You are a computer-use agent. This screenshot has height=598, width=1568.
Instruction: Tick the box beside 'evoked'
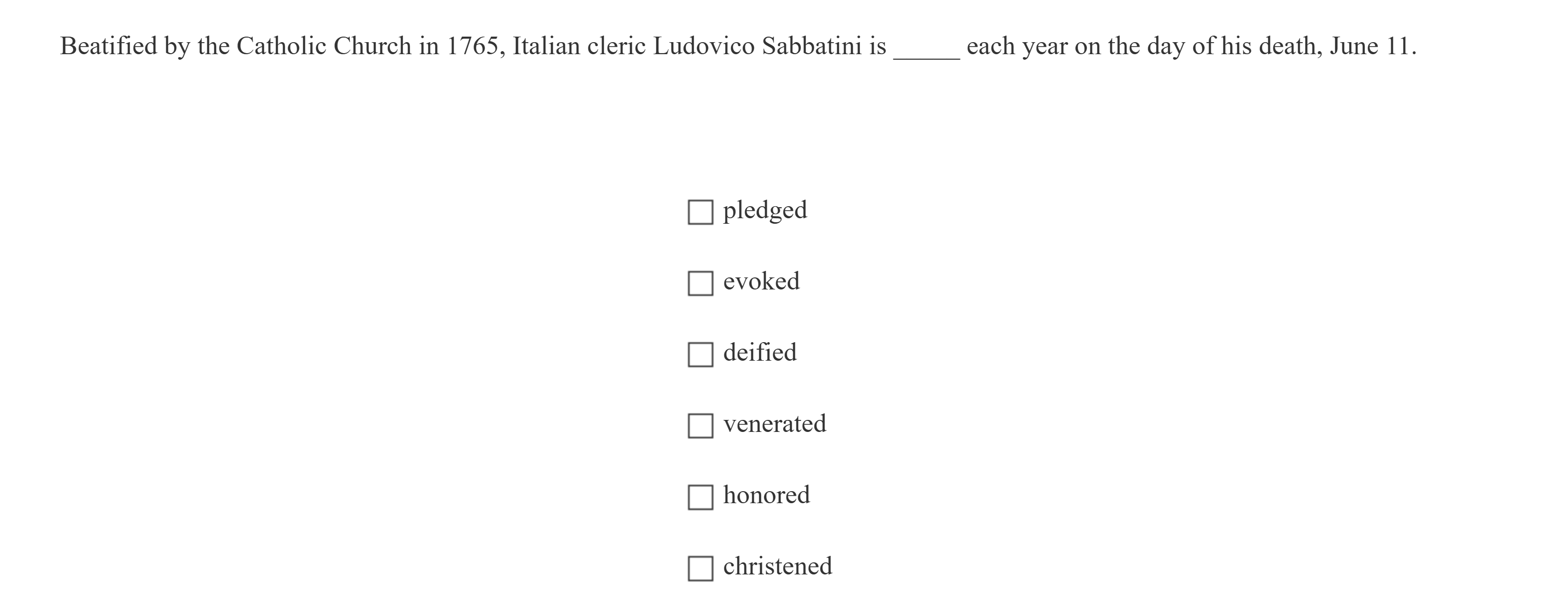click(700, 283)
